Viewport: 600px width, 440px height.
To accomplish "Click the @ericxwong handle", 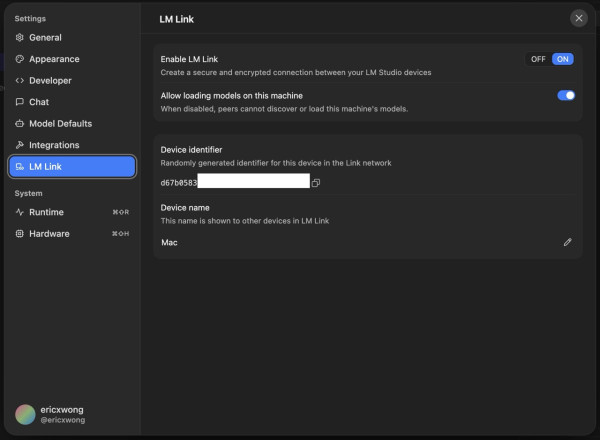I will click(63, 420).
